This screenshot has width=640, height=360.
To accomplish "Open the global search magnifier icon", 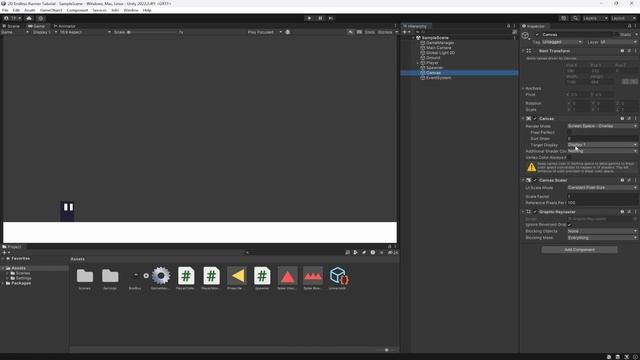I will tap(575, 18).
